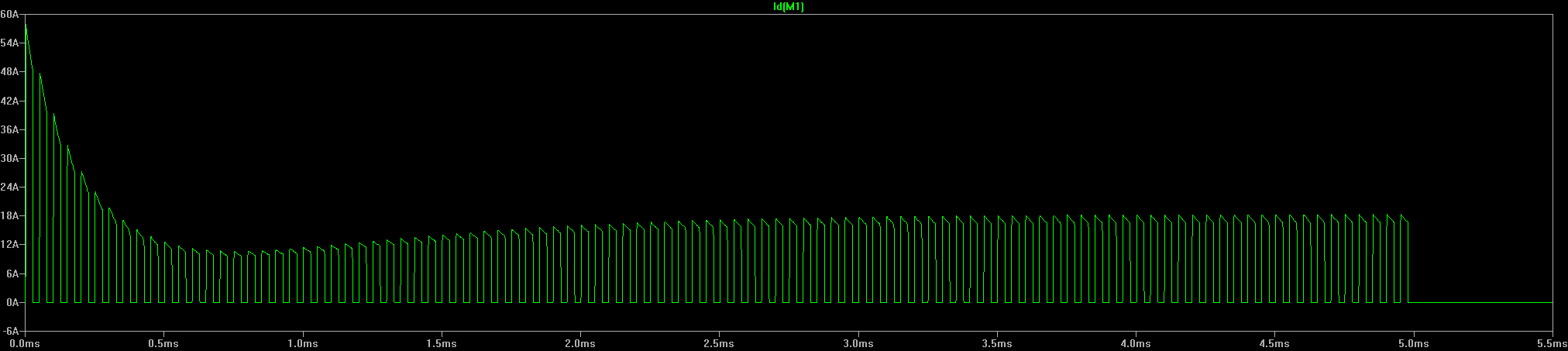The height and width of the screenshot is (351, 1568).
Task: Click the 18A vertical axis label
Action: [x=9, y=216]
